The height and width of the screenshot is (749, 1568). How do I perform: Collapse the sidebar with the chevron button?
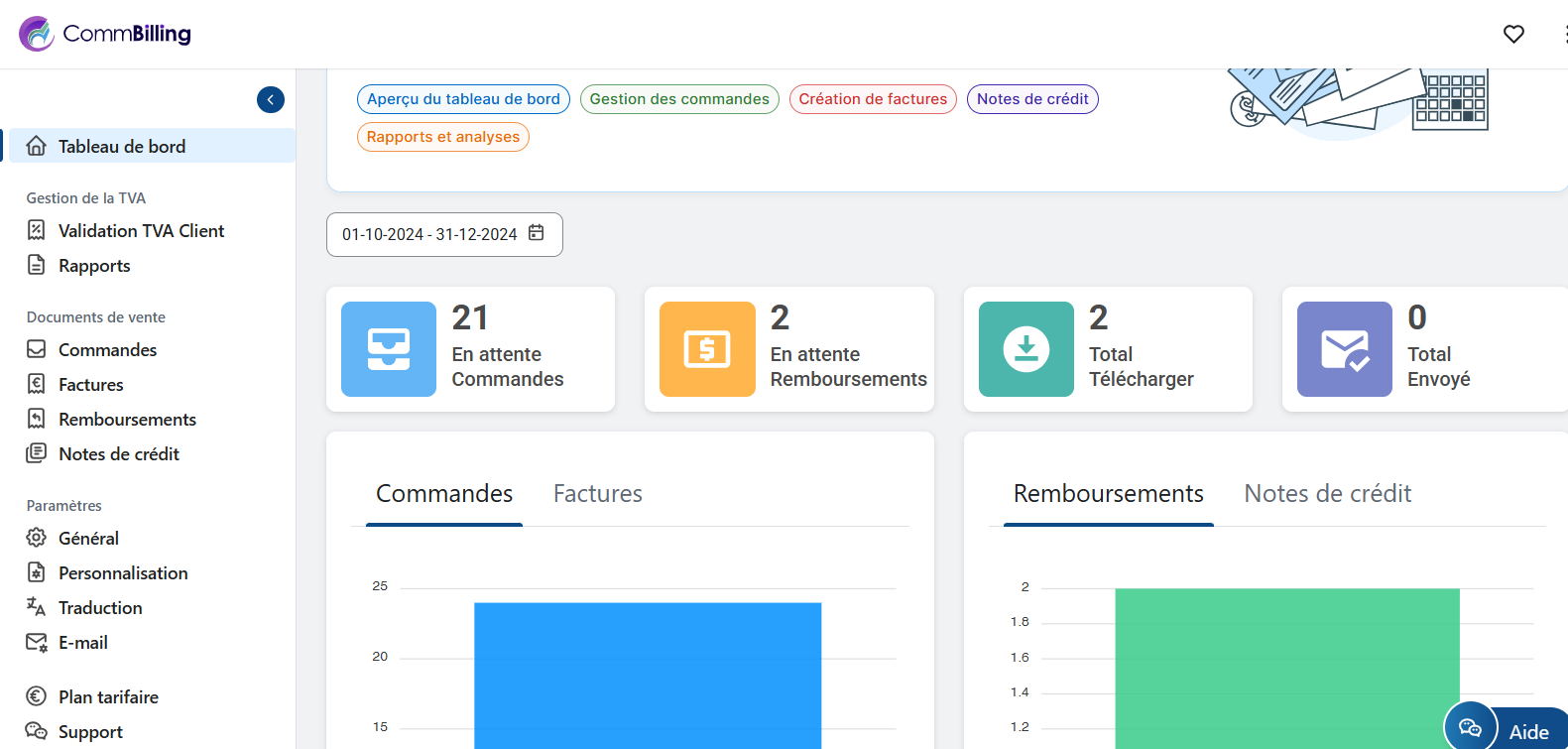[x=271, y=99]
